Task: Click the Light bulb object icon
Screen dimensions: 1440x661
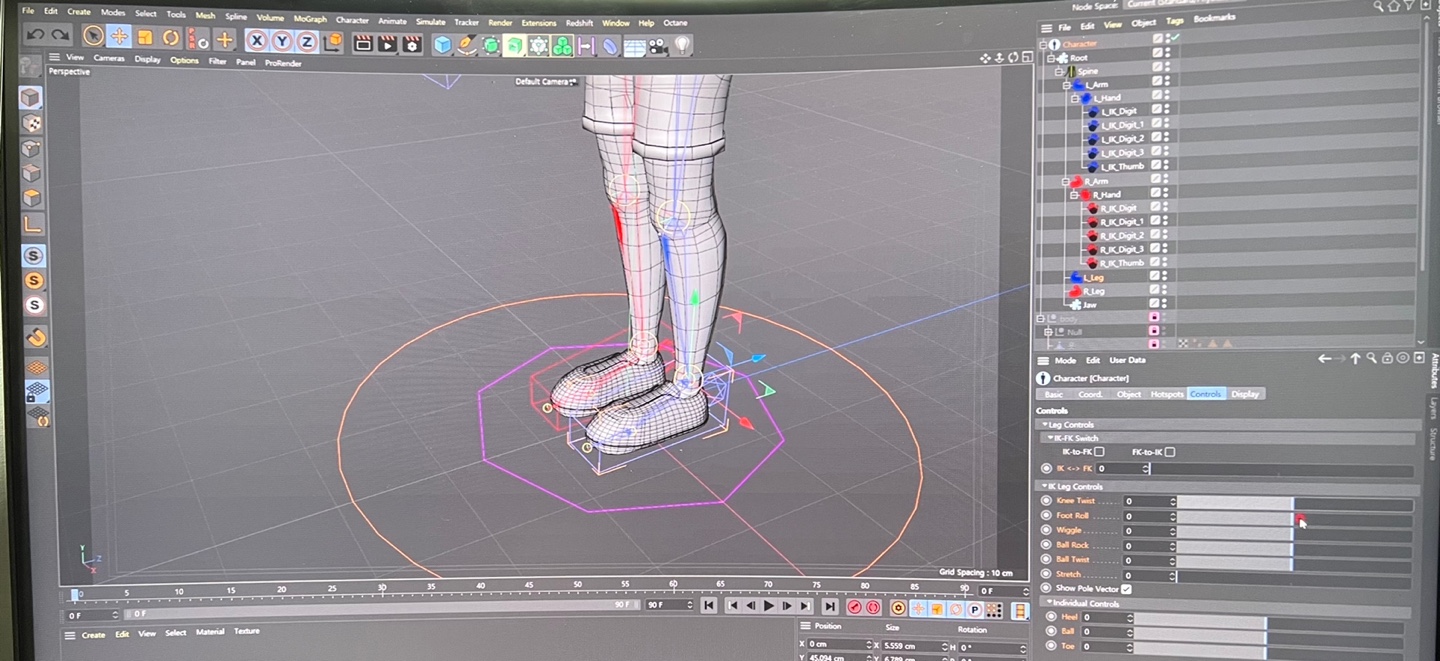Action: 682,45
